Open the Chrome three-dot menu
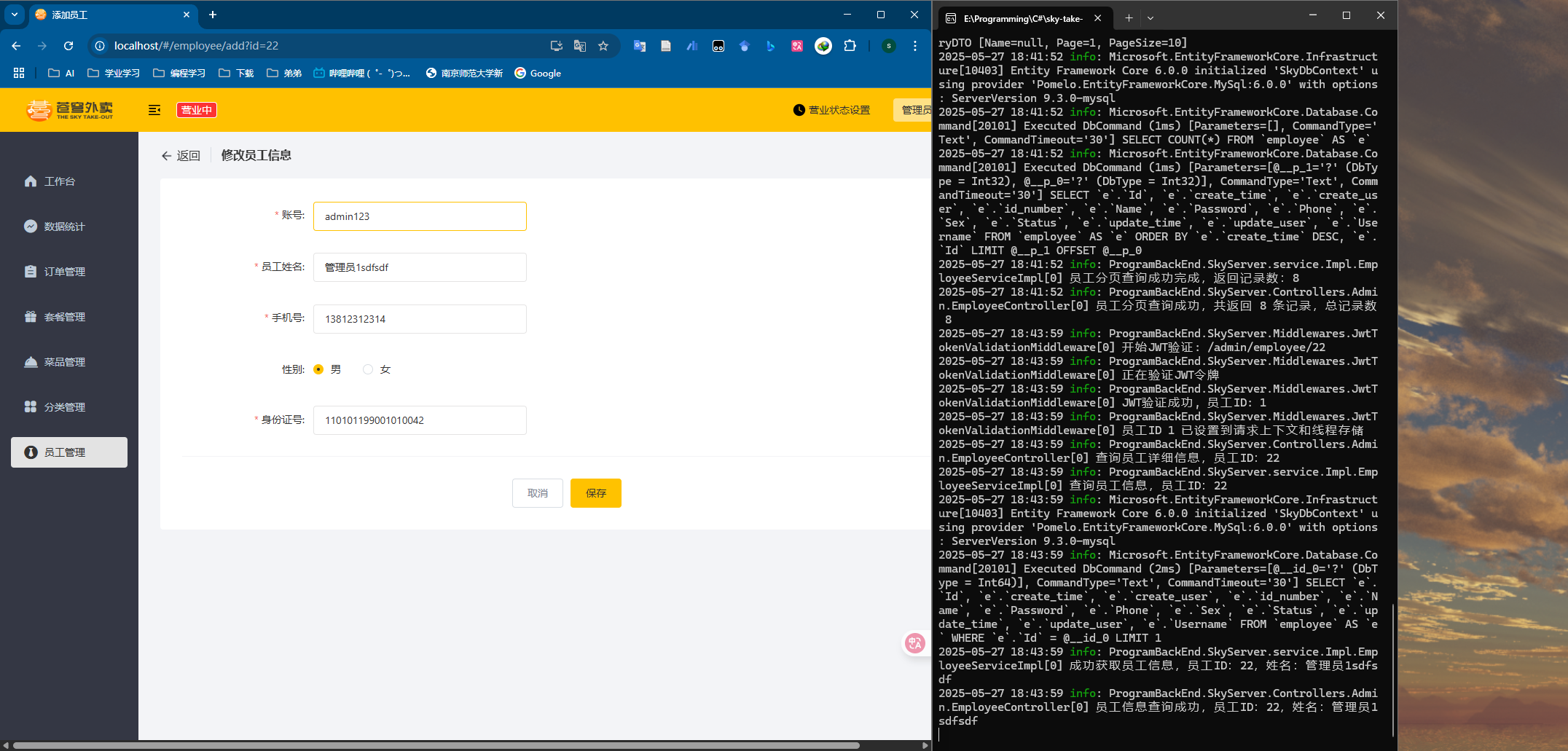The width and height of the screenshot is (1568, 751). click(x=915, y=46)
